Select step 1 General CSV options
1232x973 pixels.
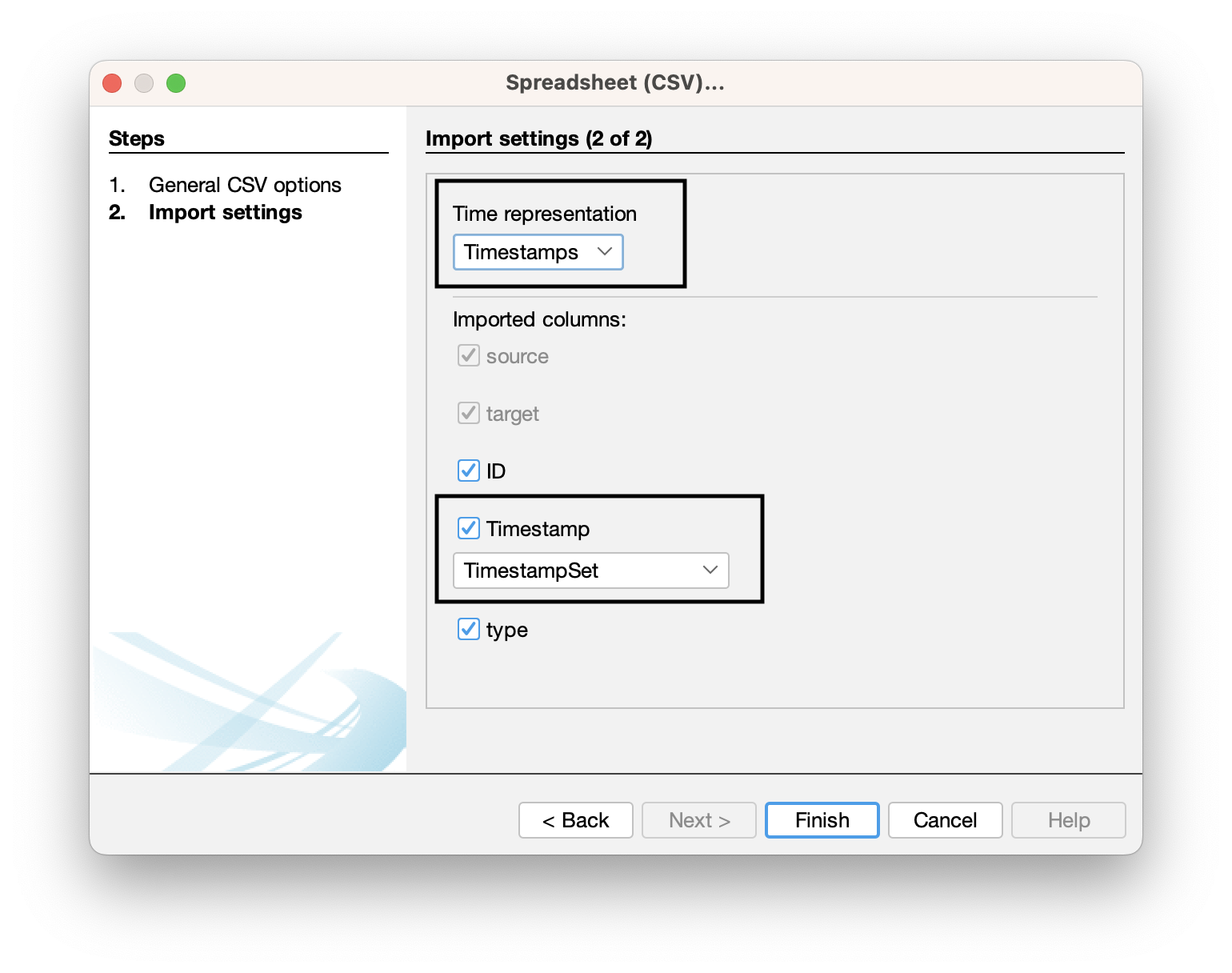(244, 185)
